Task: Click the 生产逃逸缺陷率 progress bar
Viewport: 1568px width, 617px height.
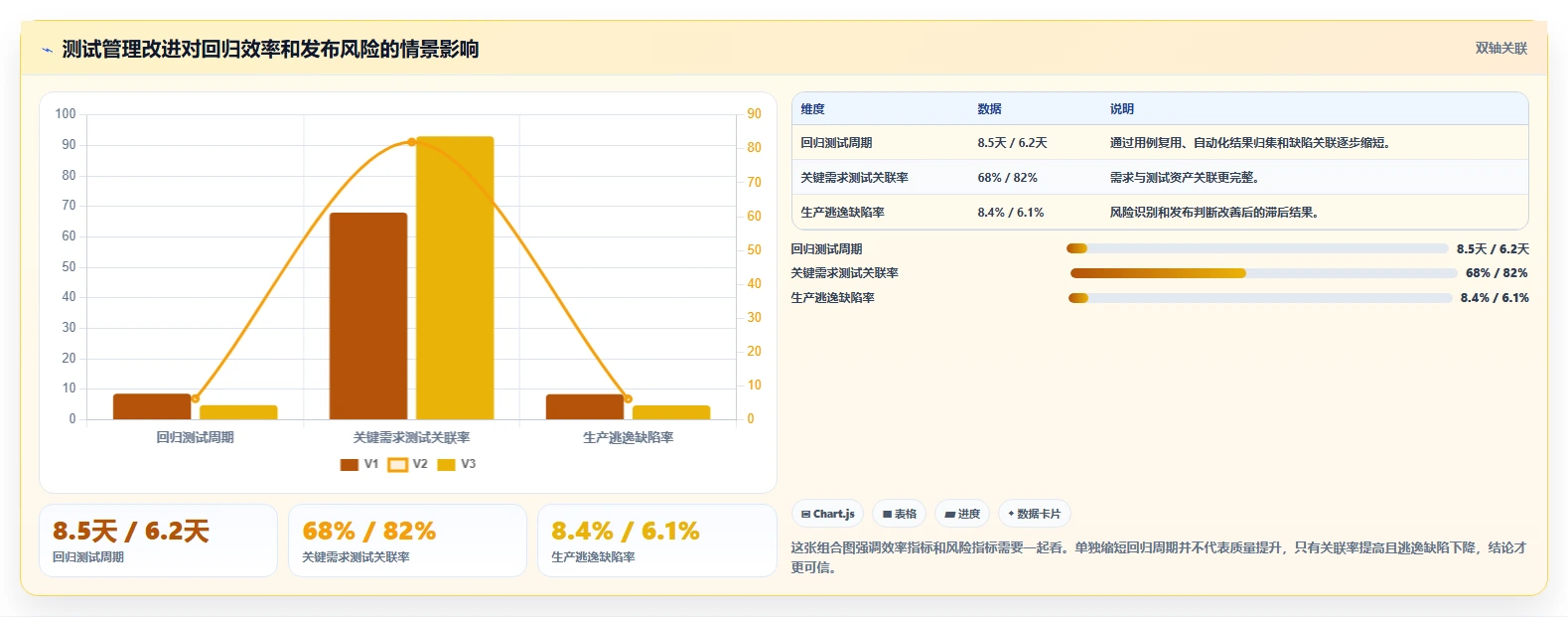Action: 1260,298
